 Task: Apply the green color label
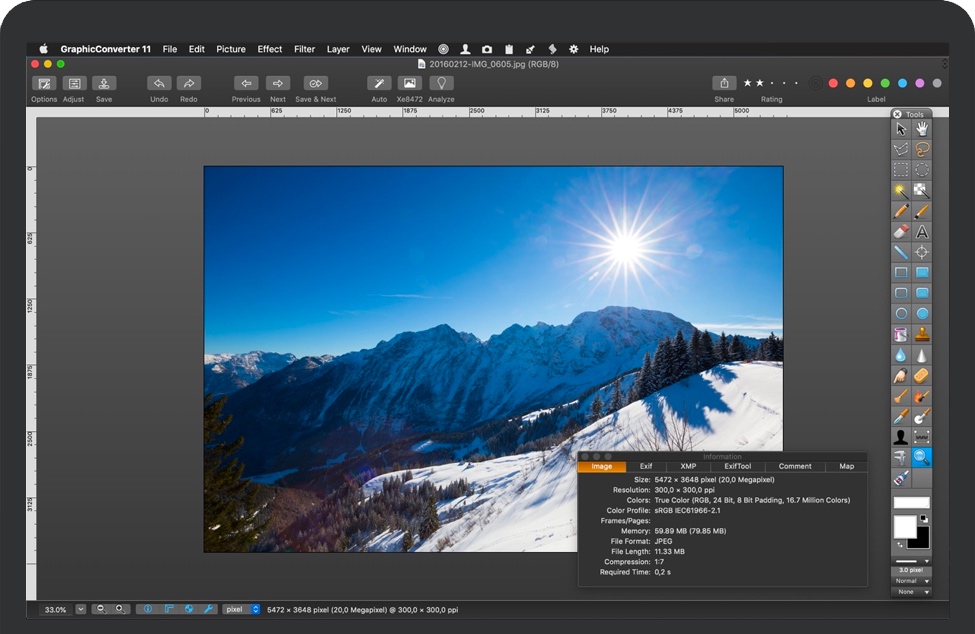click(x=885, y=83)
